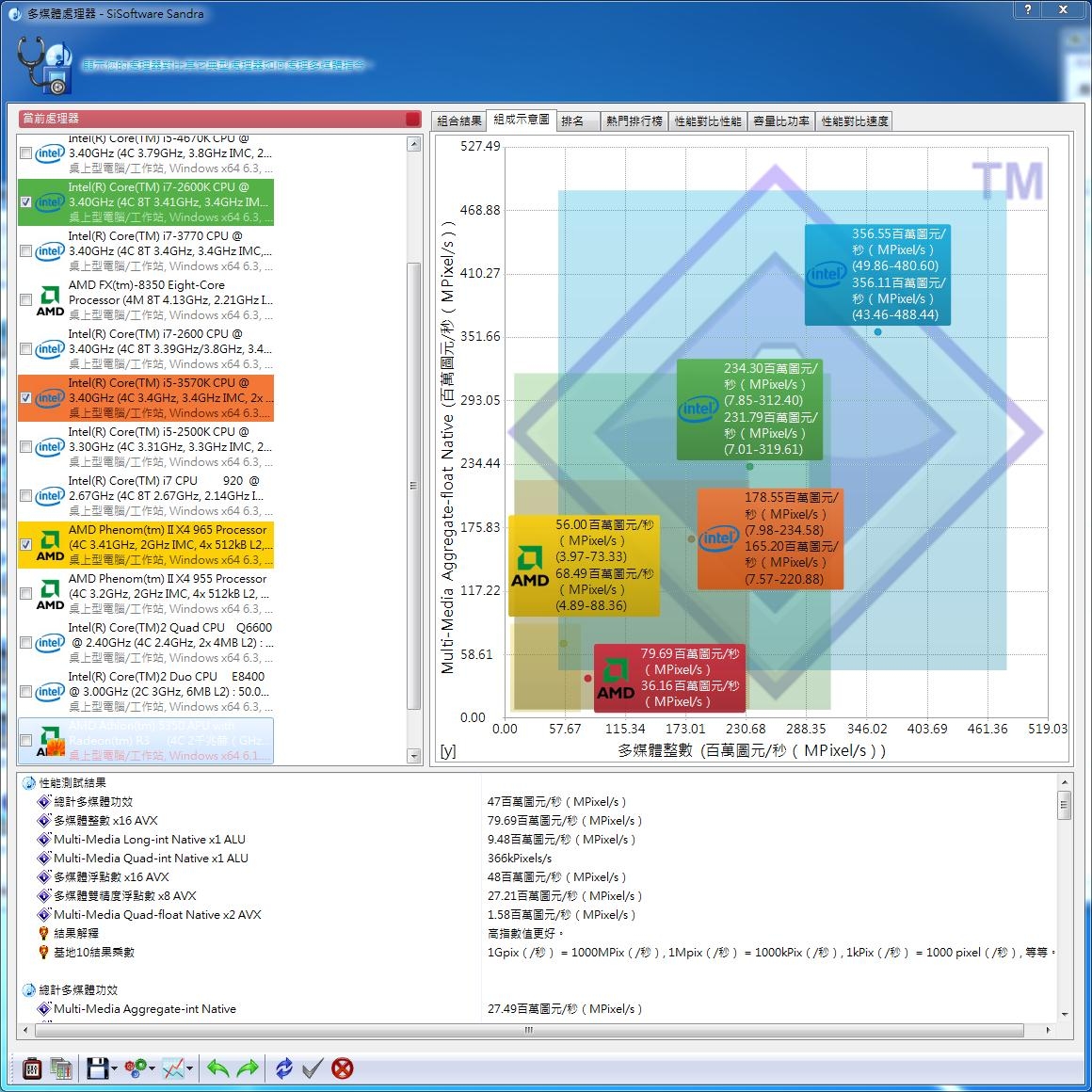Click the bottom horizontal scrollbar thumb
This screenshot has width=1092, height=1092.
(x=529, y=1029)
